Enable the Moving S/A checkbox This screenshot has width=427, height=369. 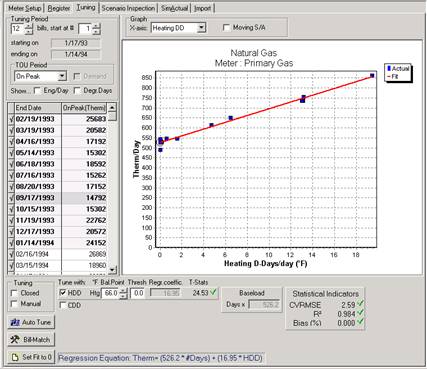click(226, 28)
